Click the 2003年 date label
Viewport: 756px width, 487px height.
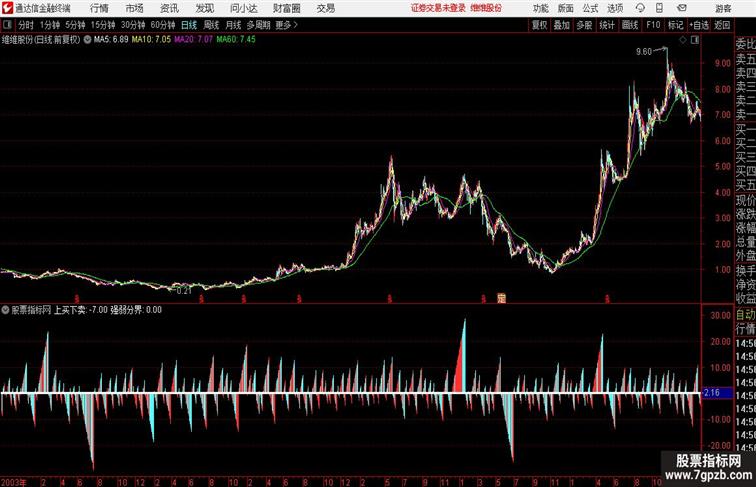coord(14,482)
